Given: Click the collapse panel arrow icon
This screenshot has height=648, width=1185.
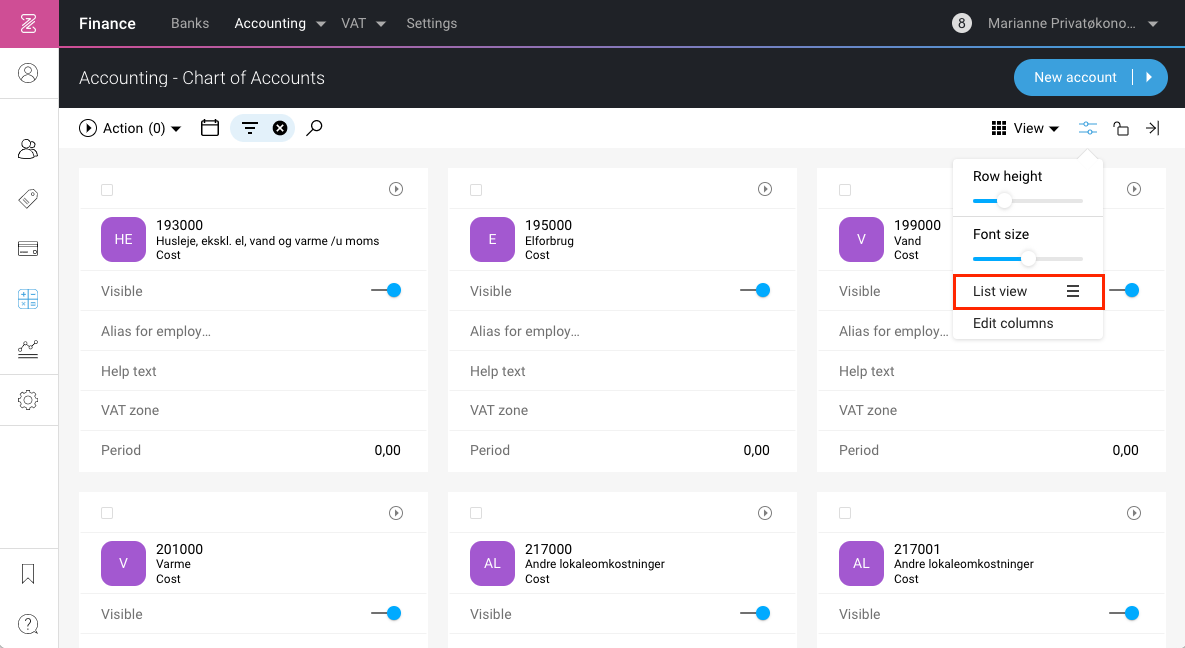Looking at the screenshot, I should (x=1152, y=128).
